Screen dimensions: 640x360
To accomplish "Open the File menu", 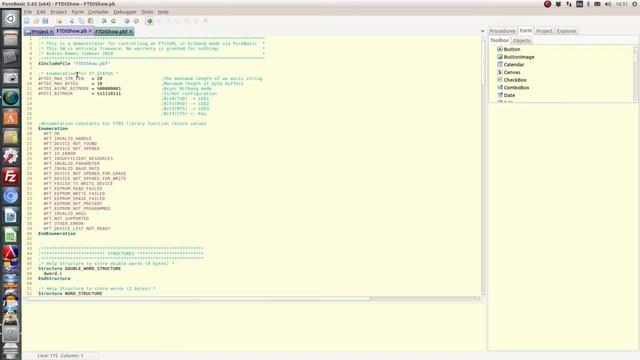I will coord(27,12).
